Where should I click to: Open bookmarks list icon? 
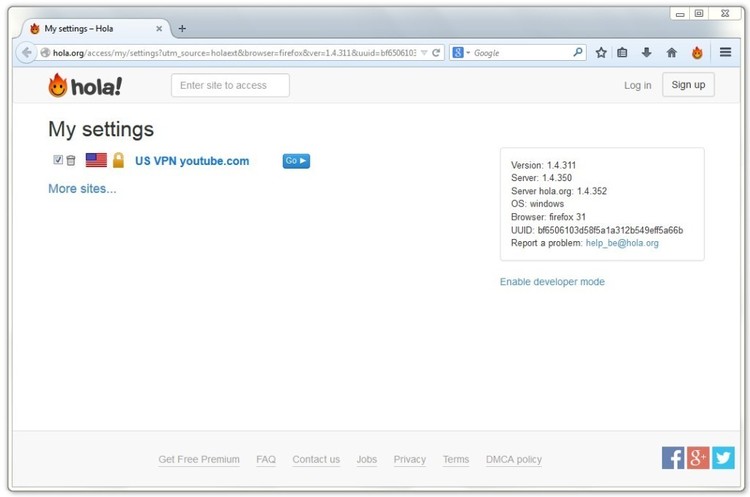tap(622, 53)
